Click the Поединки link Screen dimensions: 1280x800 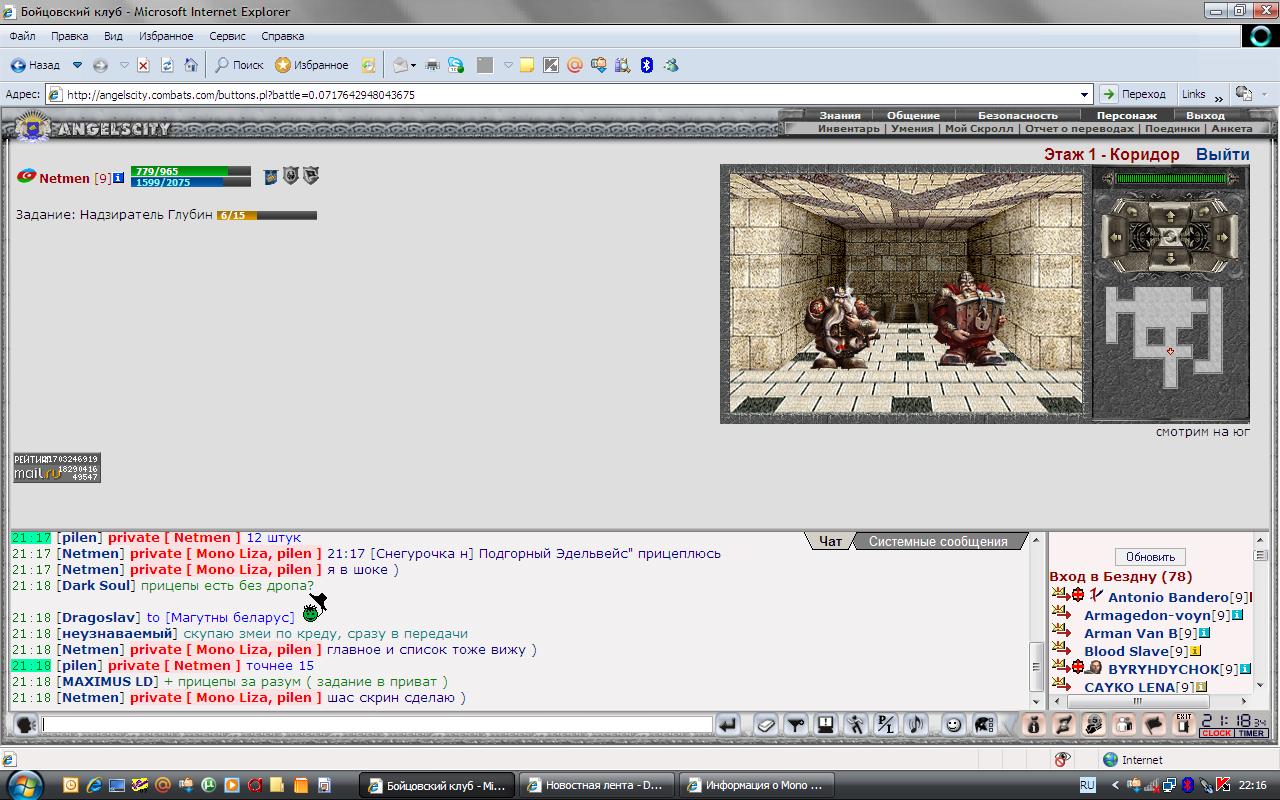(x=1172, y=129)
